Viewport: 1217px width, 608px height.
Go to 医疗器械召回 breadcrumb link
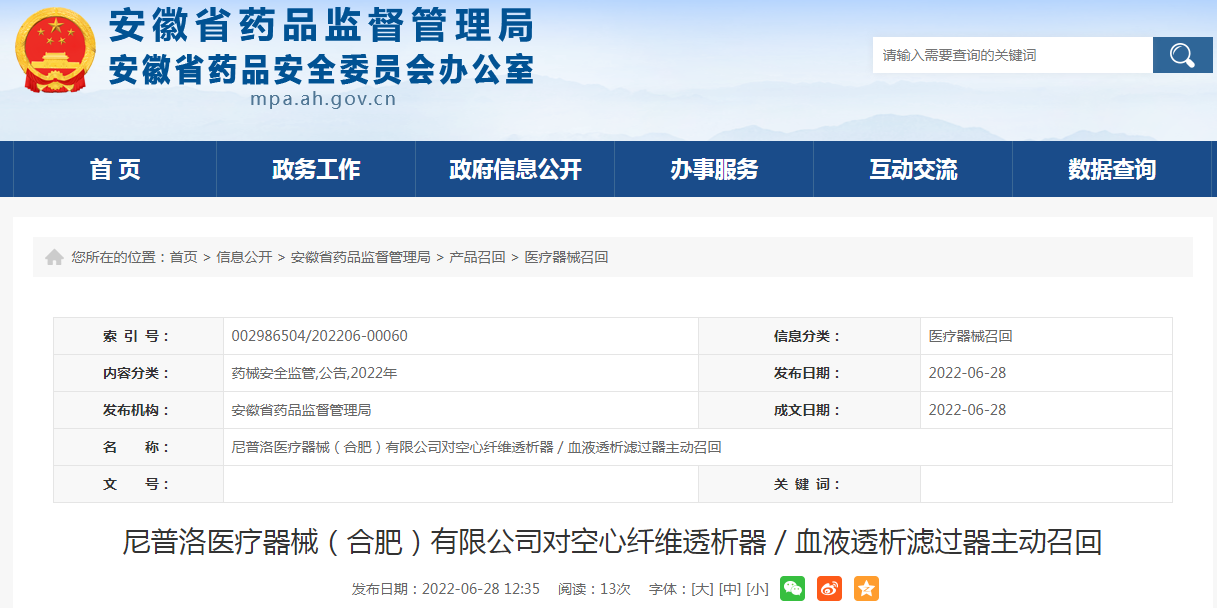click(566, 257)
